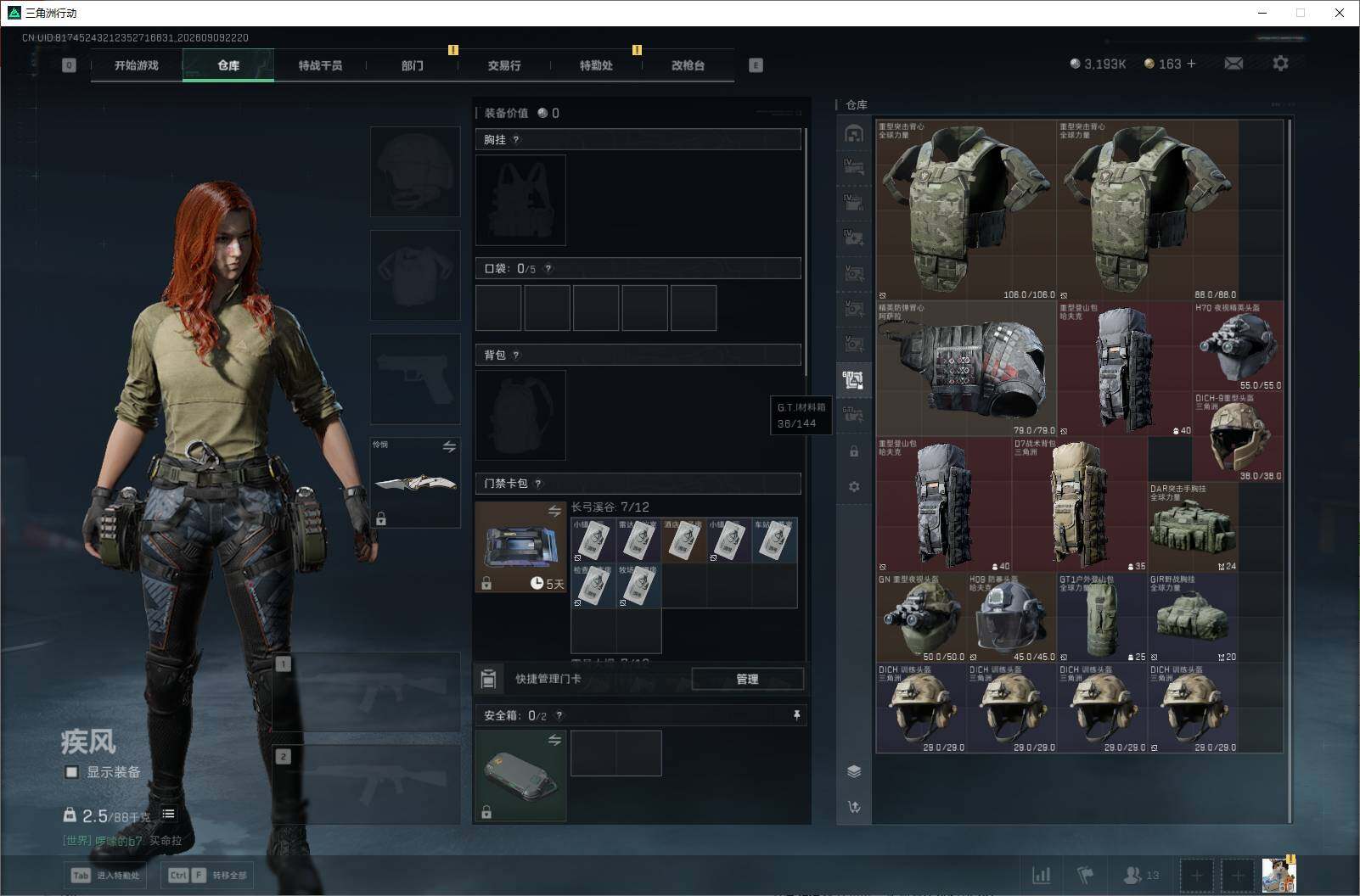Click the stash vertical scrollbar
The width and height of the screenshot is (1360, 896).
(x=1290, y=471)
